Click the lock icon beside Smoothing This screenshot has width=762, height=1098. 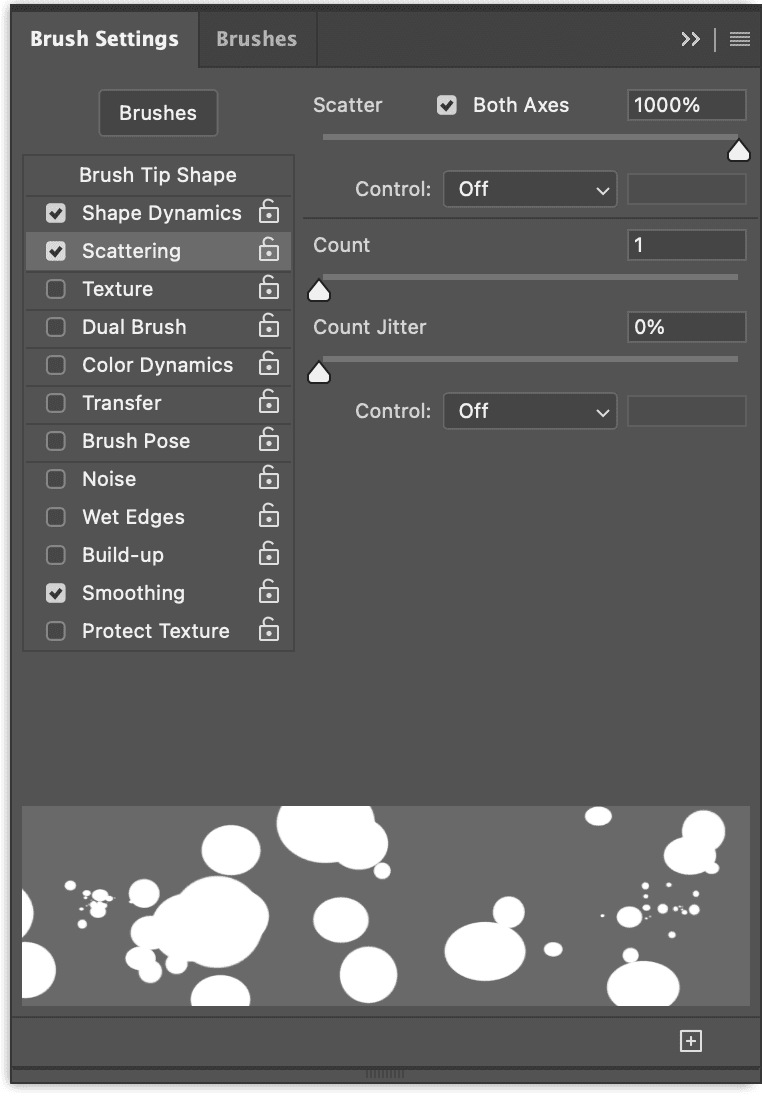[x=268, y=593]
